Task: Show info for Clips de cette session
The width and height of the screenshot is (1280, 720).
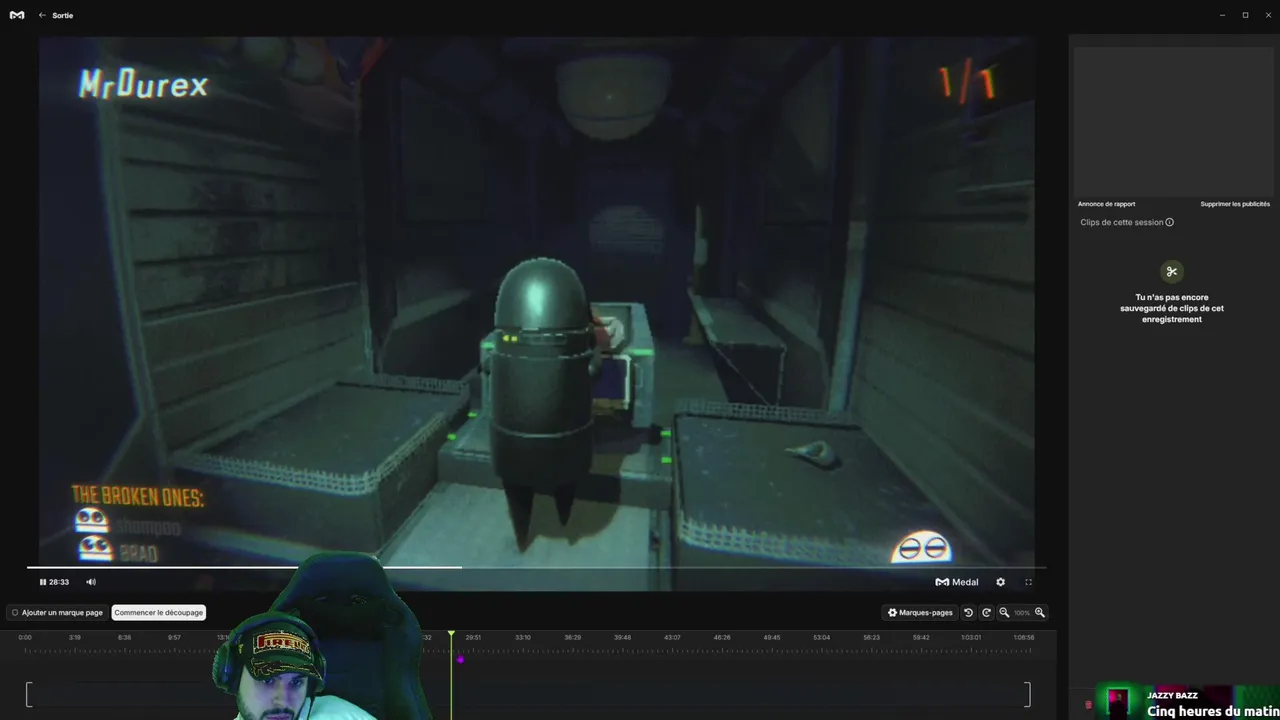Action: pyautogui.click(x=1170, y=222)
